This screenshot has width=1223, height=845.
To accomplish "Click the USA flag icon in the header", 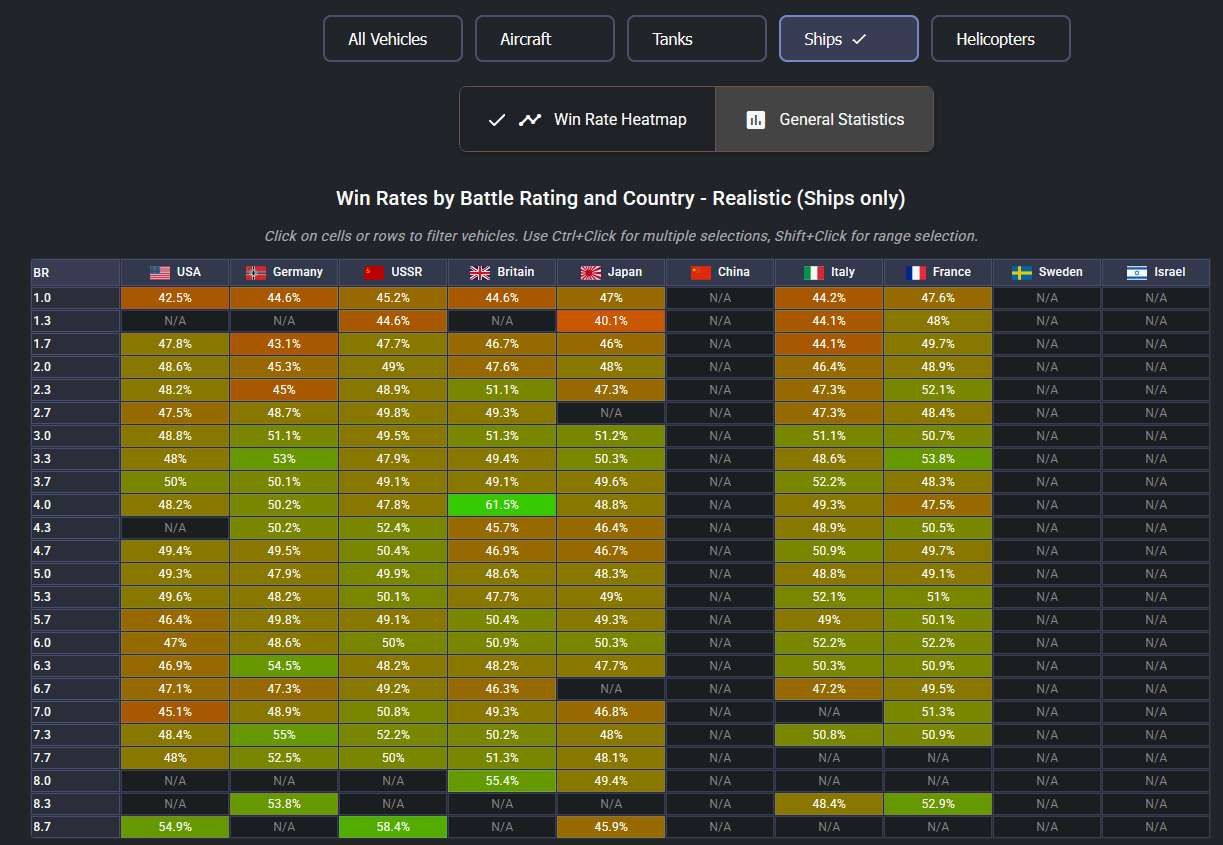I will pyautogui.click(x=160, y=272).
